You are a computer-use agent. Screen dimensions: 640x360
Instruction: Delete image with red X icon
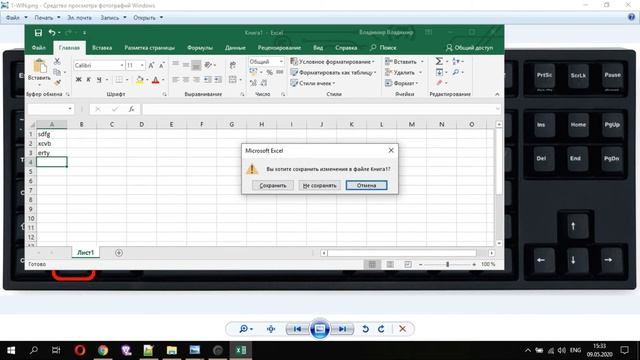click(402, 329)
